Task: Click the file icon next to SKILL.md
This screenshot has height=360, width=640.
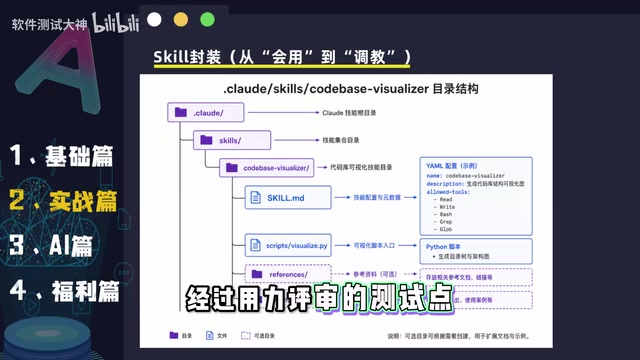Action: coord(256,198)
